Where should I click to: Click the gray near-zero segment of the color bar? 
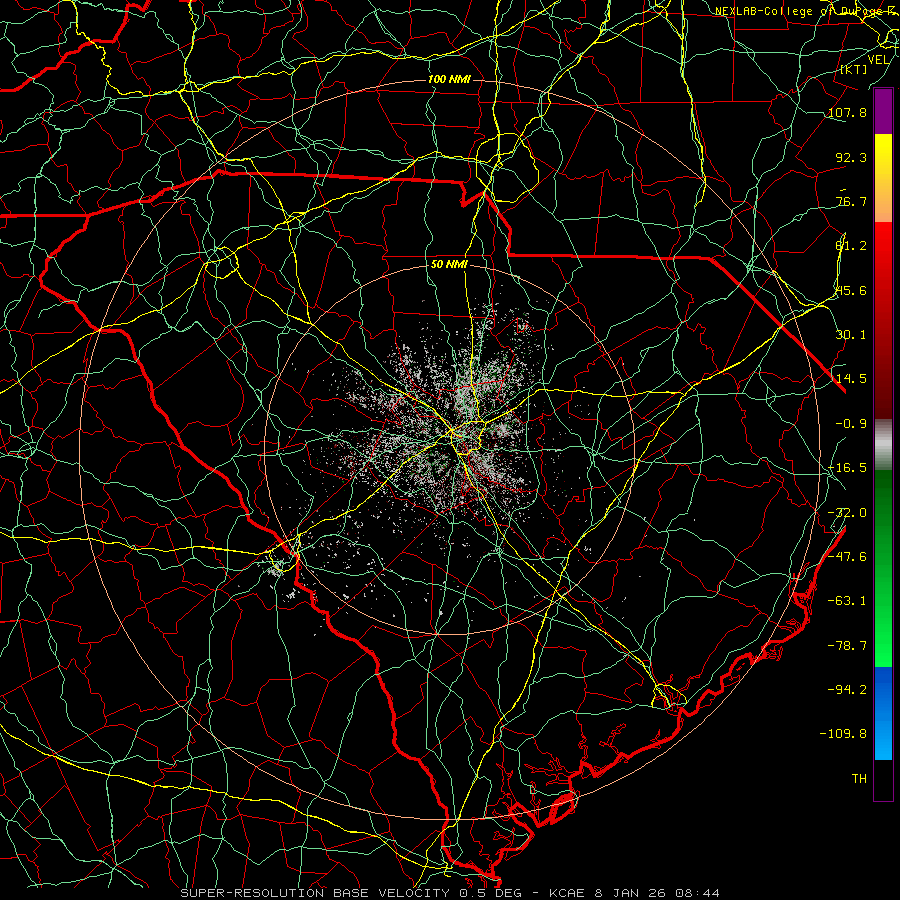point(883,445)
